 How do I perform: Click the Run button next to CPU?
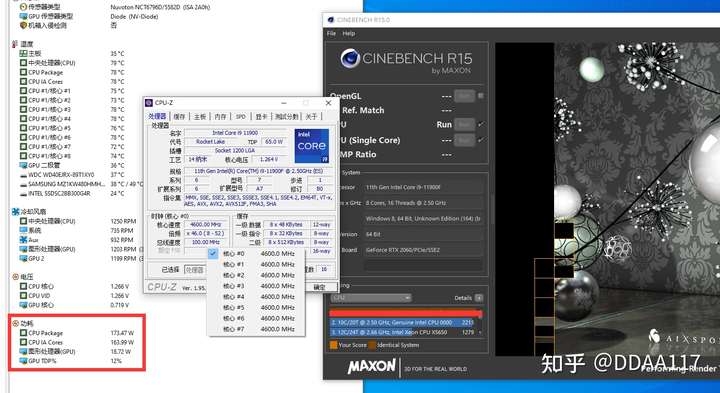point(464,124)
